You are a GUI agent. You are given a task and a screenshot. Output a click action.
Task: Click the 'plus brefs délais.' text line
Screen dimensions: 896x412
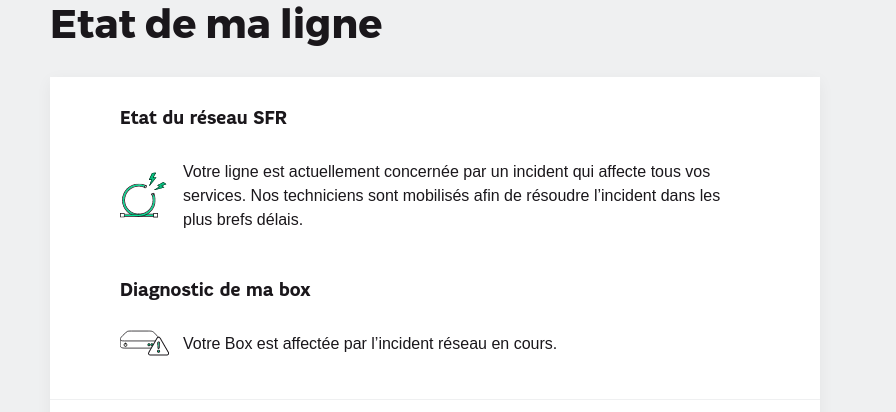[x=242, y=219]
